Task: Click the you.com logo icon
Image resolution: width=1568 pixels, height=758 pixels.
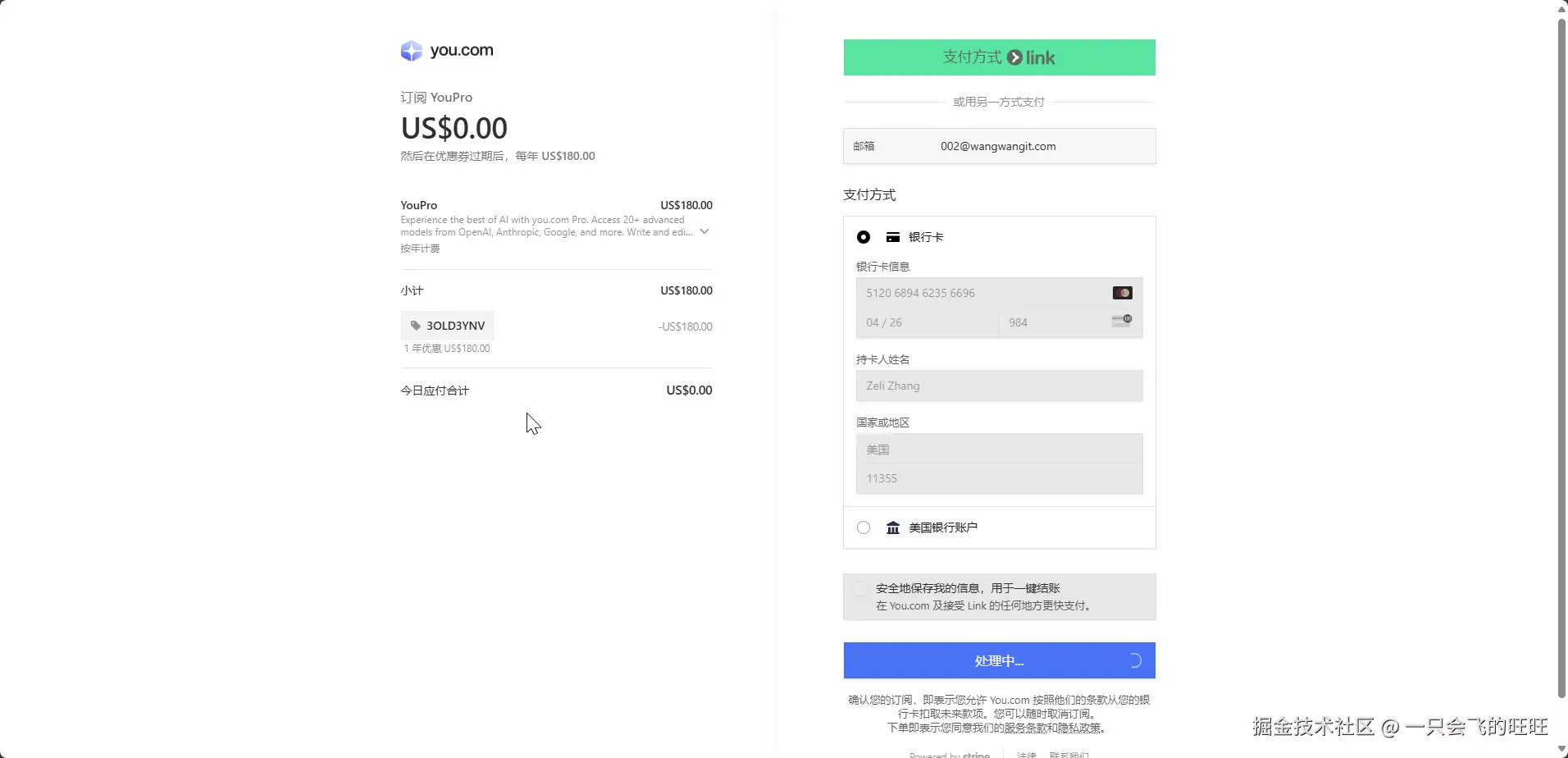Action: point(411,51)
